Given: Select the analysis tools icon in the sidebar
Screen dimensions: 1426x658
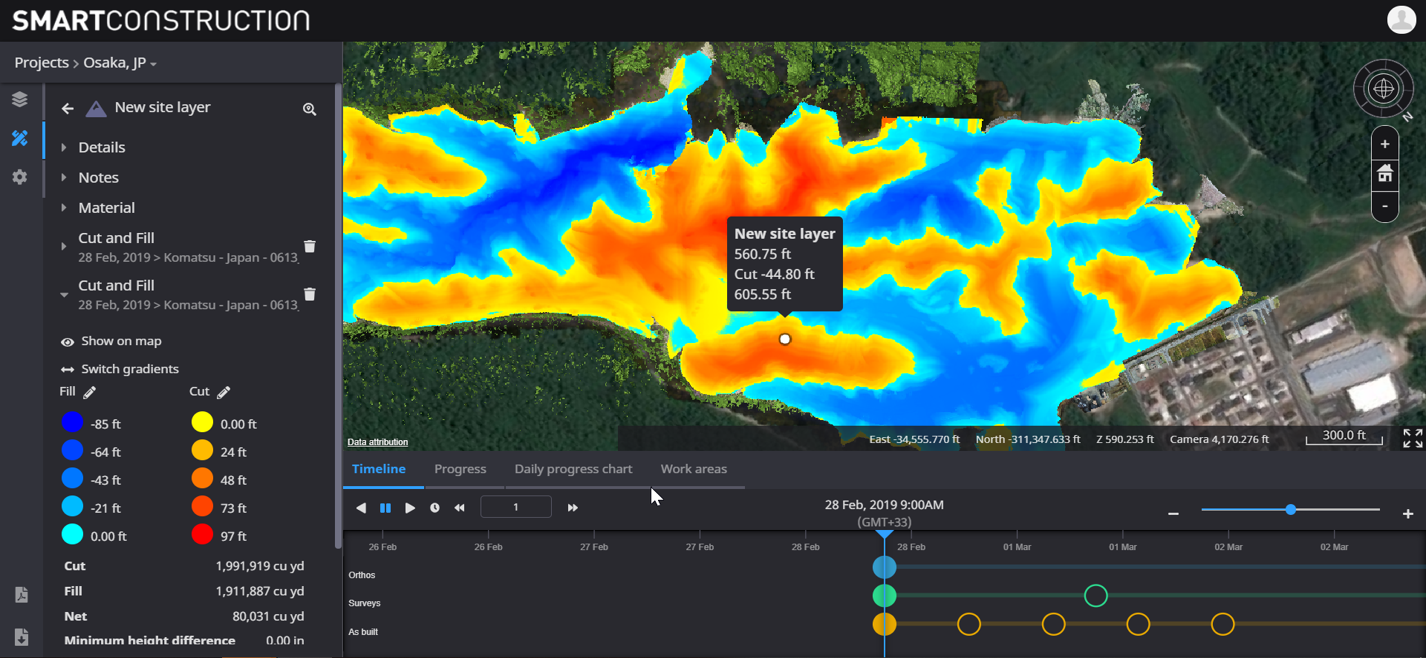Looking at the screenshot, I should point(19,138).
